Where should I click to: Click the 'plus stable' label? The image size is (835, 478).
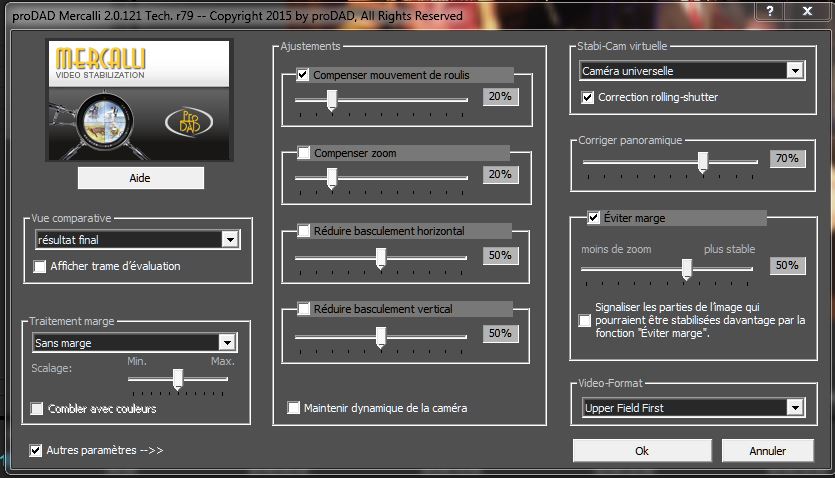(x=729, y=249)
